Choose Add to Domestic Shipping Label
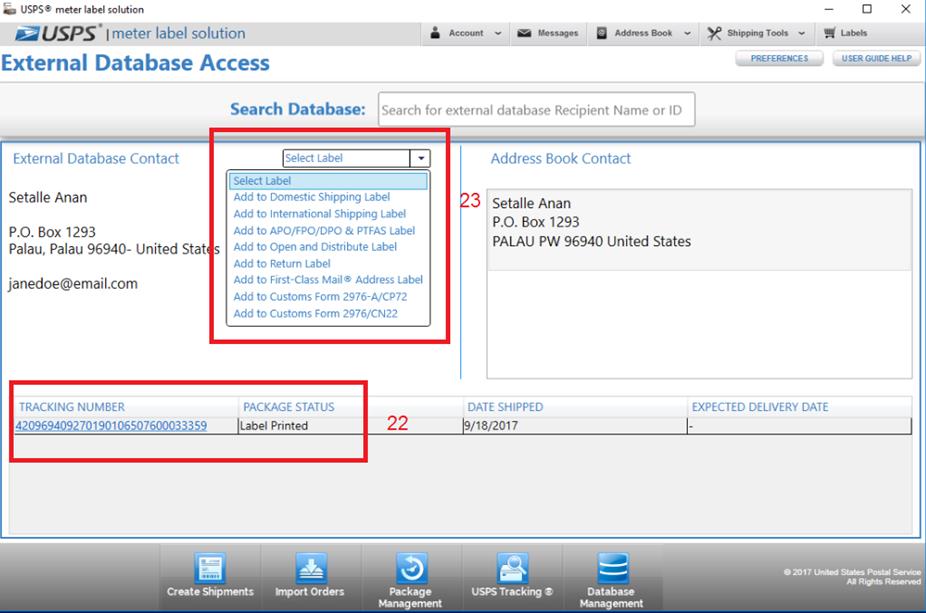Viewport: 926px width, 613px height. click(312, 197)
